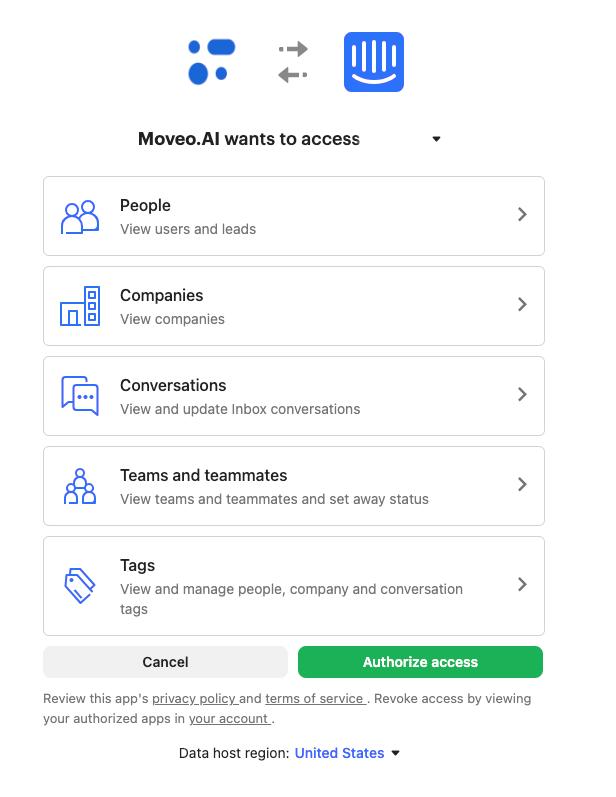Click the People users icon
Viewport: 616px width, 797px height.
(80, 216)
